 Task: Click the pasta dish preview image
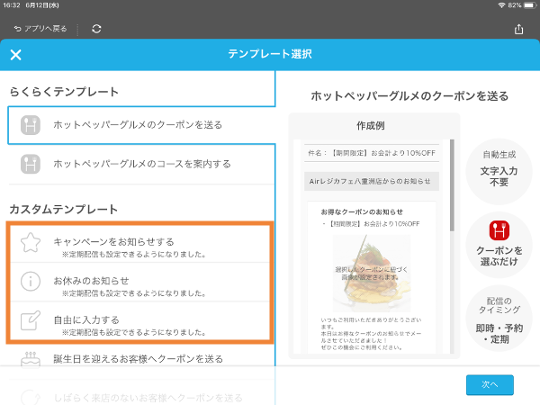372,273
